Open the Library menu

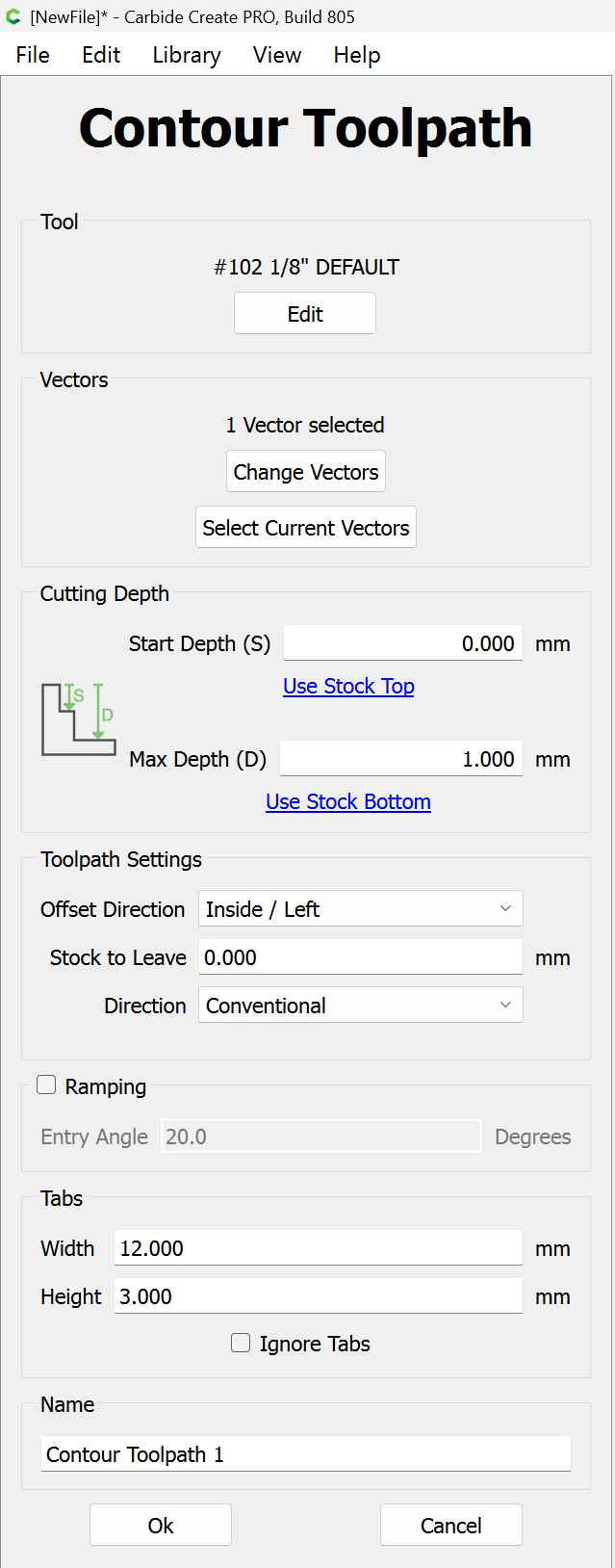[x=187, y=55]
